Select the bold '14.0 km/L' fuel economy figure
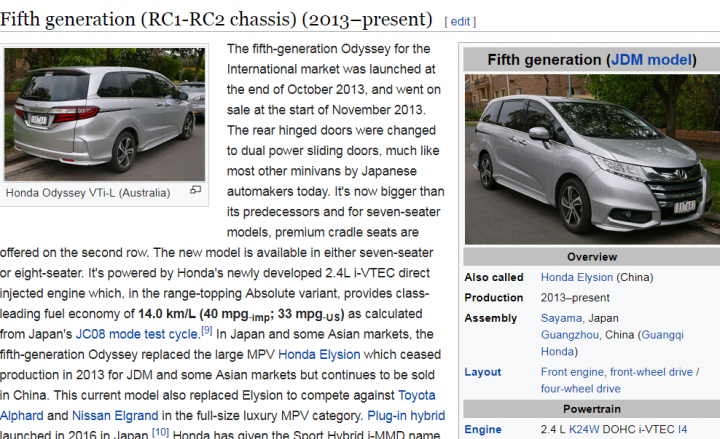Screen dimensions: 720x439 coord(167,314)
